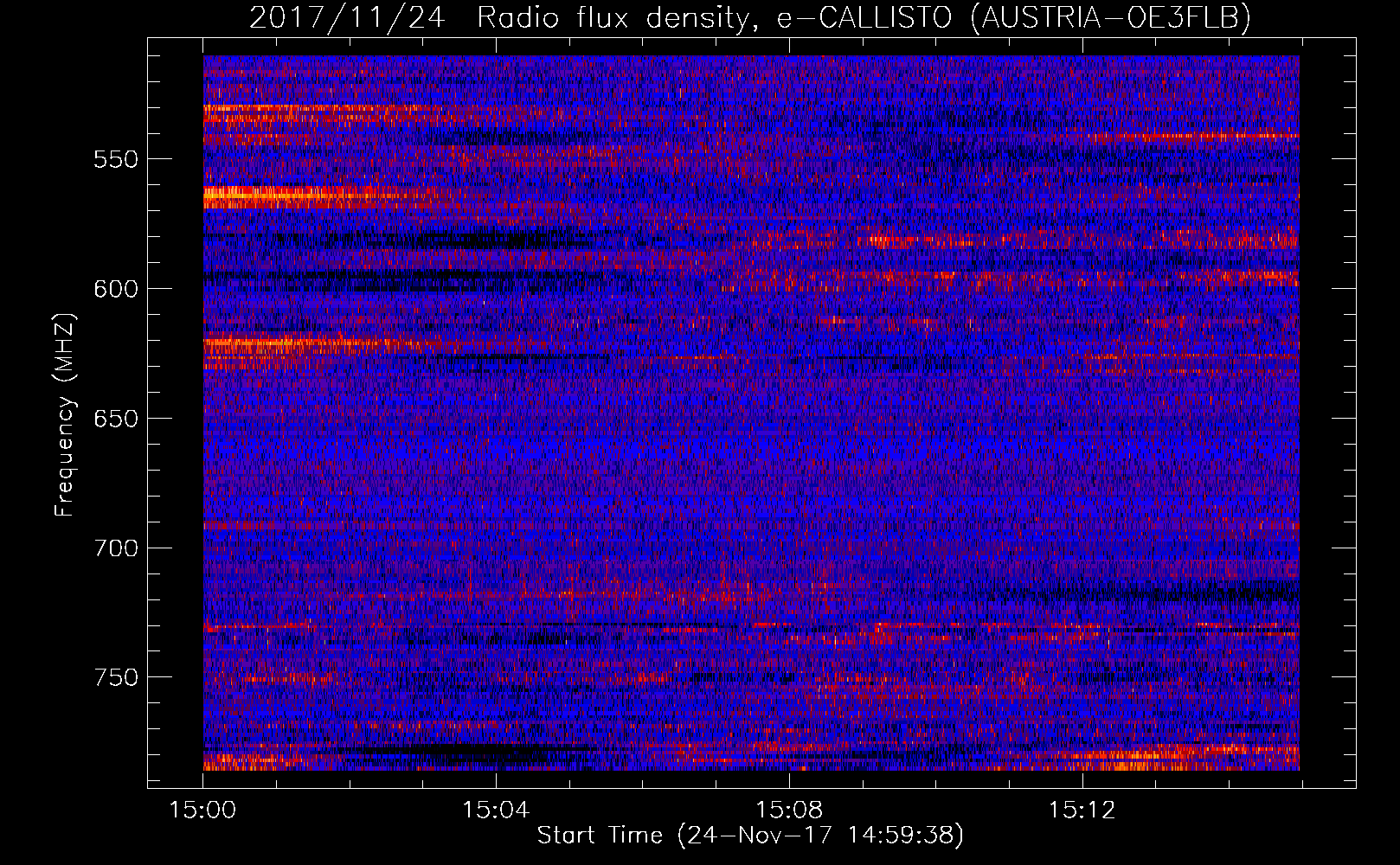Click the 550 frequency tick label
This screenshot has height=865, width=1400.
tap(117, 159)
